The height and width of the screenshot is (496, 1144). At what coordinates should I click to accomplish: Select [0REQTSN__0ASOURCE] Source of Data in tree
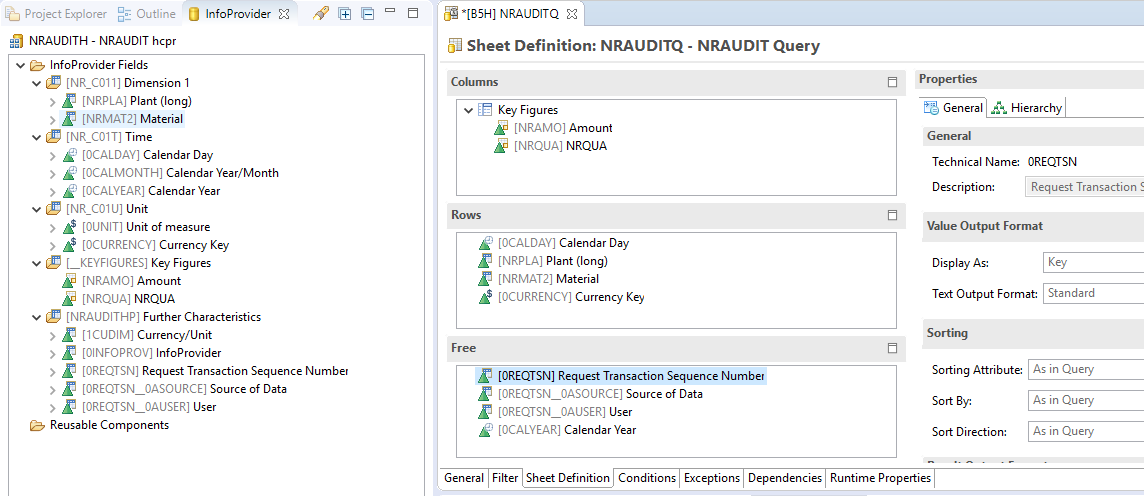click(x=184, y=389)
